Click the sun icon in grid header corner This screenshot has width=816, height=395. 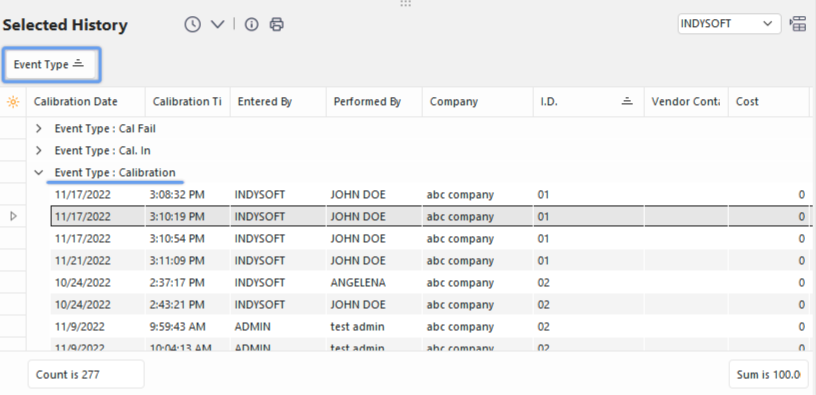tap(13, 102)
